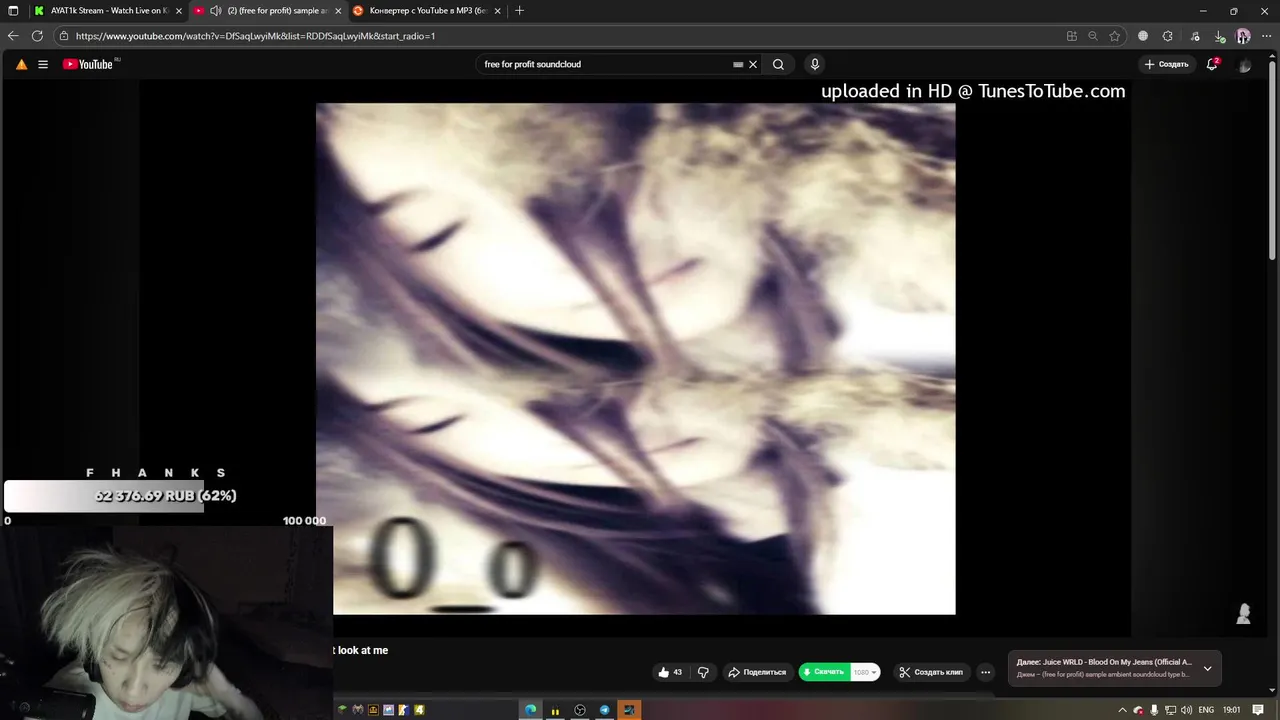The image size is (1280, 720).
Task: Click the YouTube warning triangle icon
Action: click(21, 64)
